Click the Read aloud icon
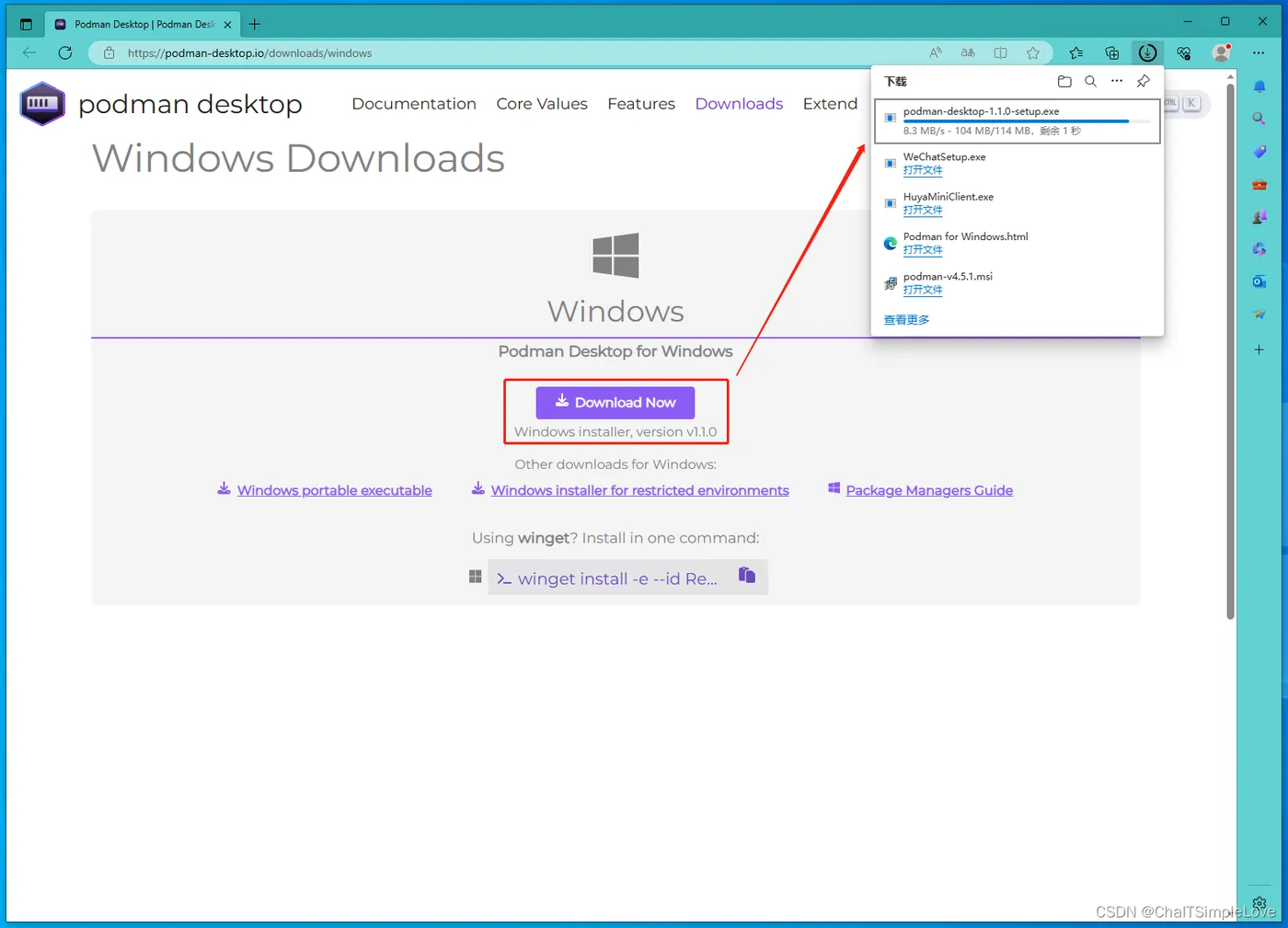Screen dimensions: 1288x928 pos(936,53)
